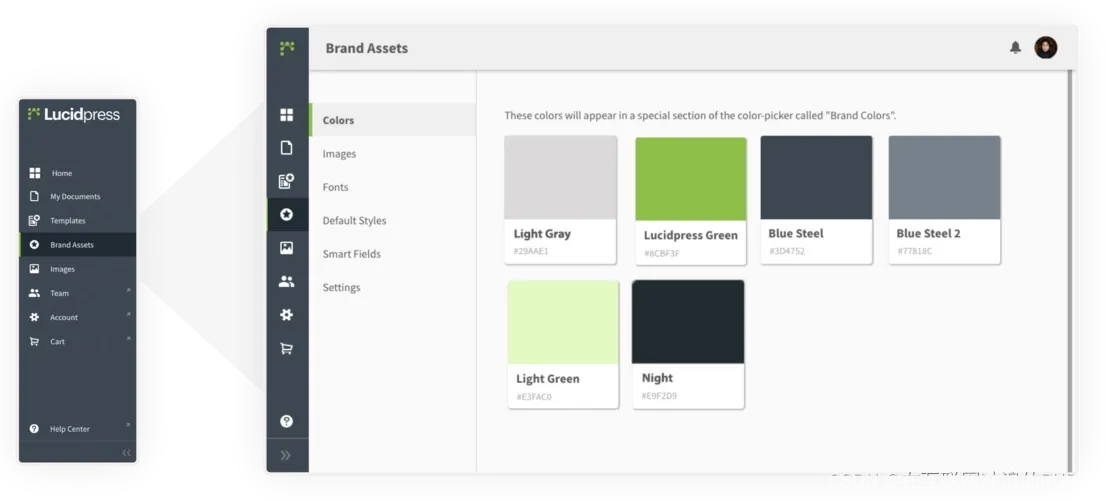Open Images label in expanded sidebar

62,269
